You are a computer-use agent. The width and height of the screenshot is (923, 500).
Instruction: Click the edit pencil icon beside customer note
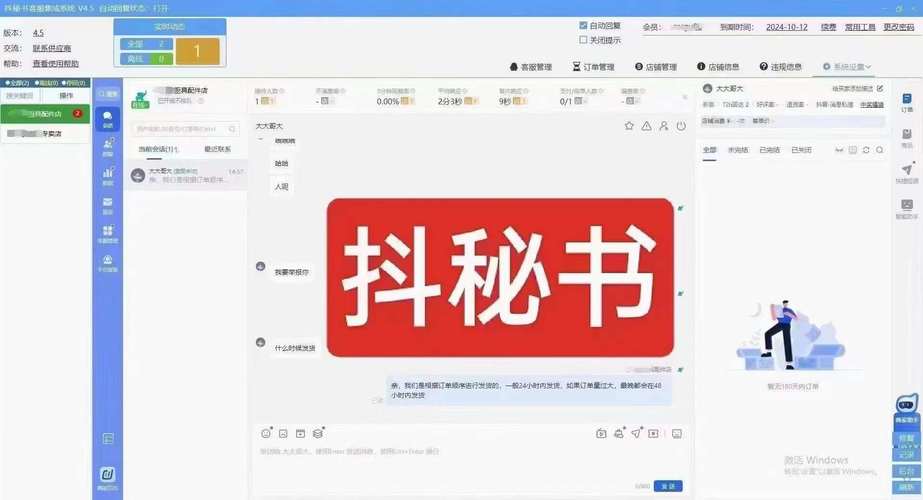pos(880,88)
